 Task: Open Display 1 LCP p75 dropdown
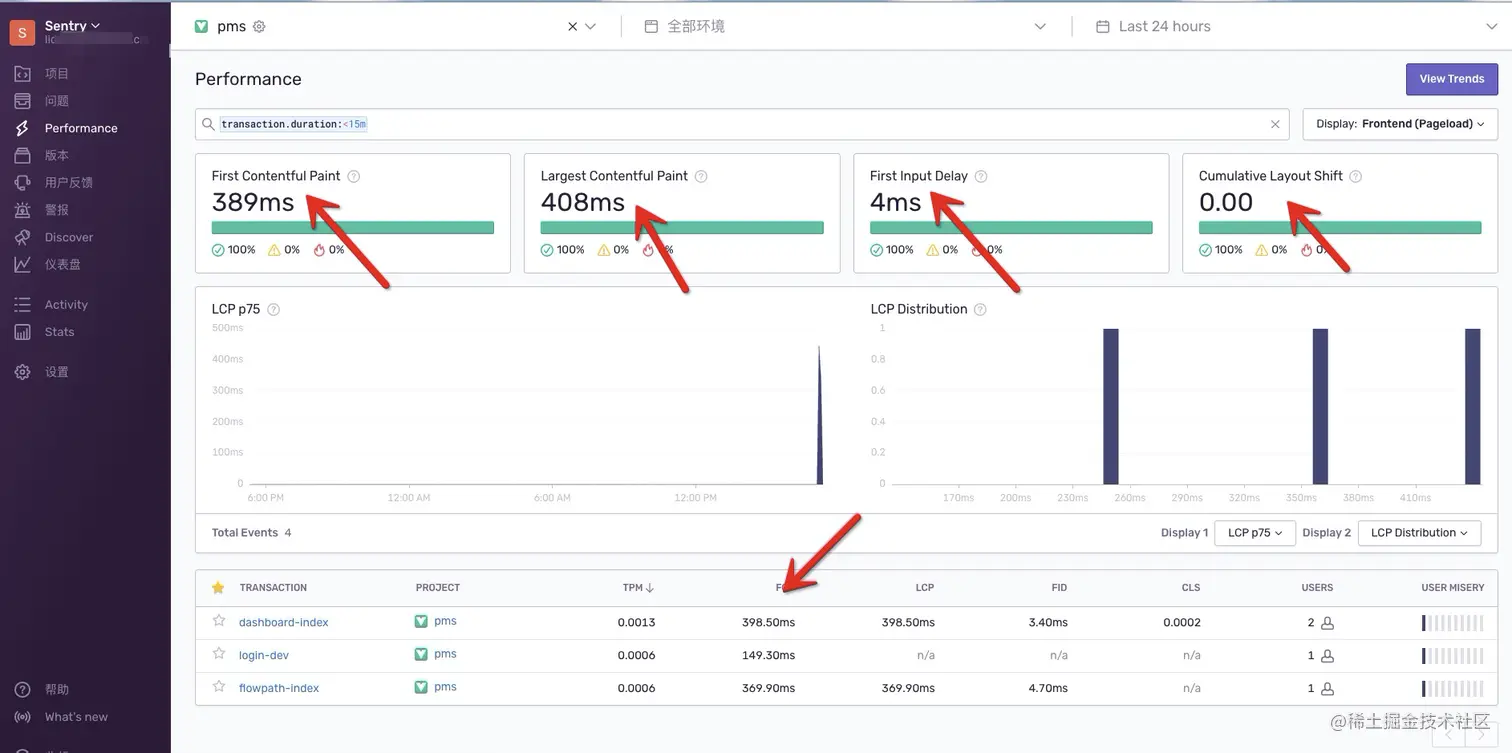click(1255, 533)
